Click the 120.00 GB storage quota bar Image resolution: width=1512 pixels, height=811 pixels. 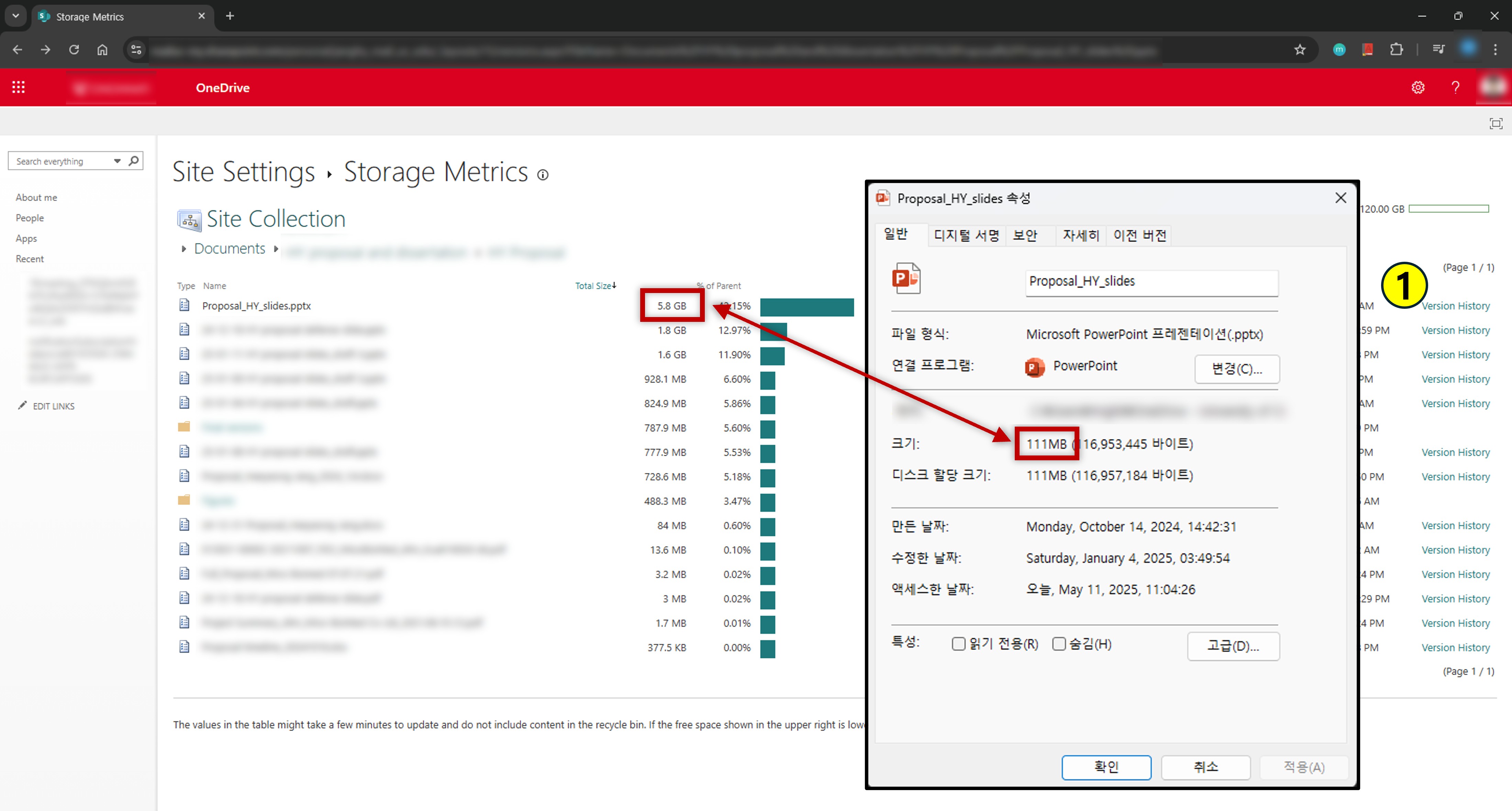click(x=1448, y=208)
